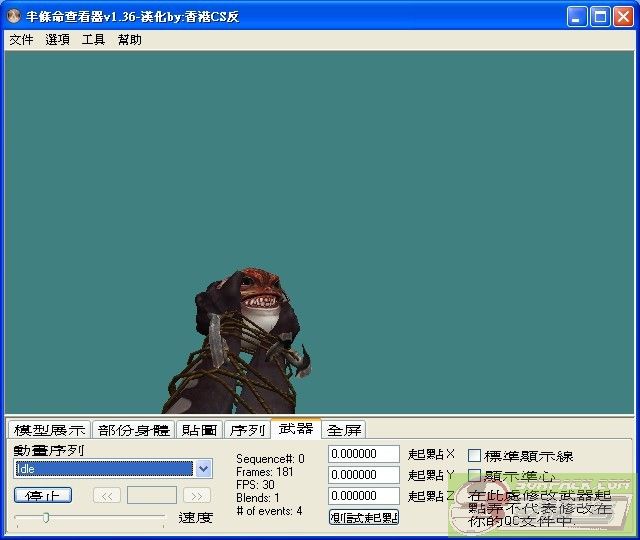Step to previous frame with << button
The width and height of the screenshot is (640, 540).
point(107,495)
